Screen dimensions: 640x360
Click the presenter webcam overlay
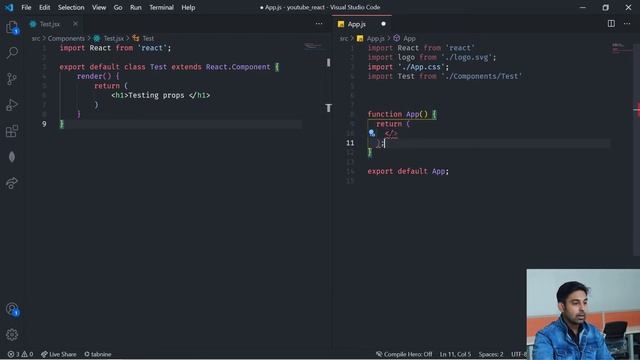click(x=583, y=314)
